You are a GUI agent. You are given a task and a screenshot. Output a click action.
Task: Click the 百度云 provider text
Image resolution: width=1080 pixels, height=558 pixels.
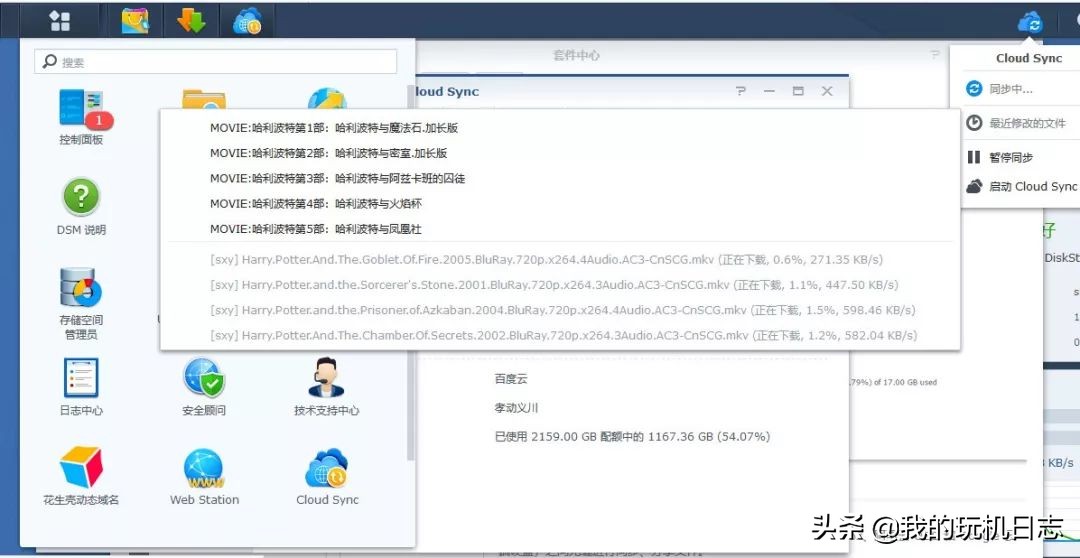(511, 379)
